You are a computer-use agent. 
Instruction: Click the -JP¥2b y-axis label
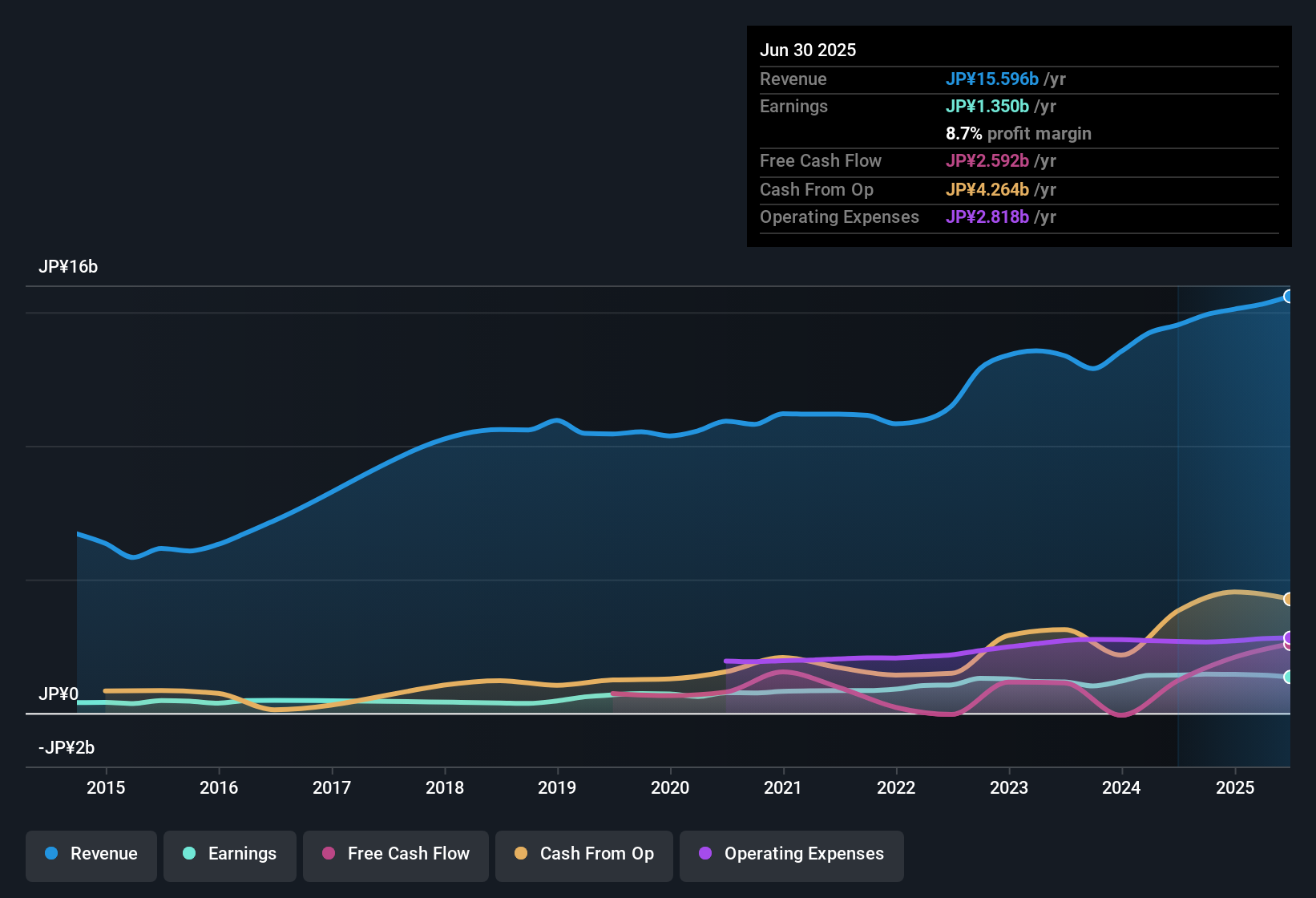coord(67,748)
